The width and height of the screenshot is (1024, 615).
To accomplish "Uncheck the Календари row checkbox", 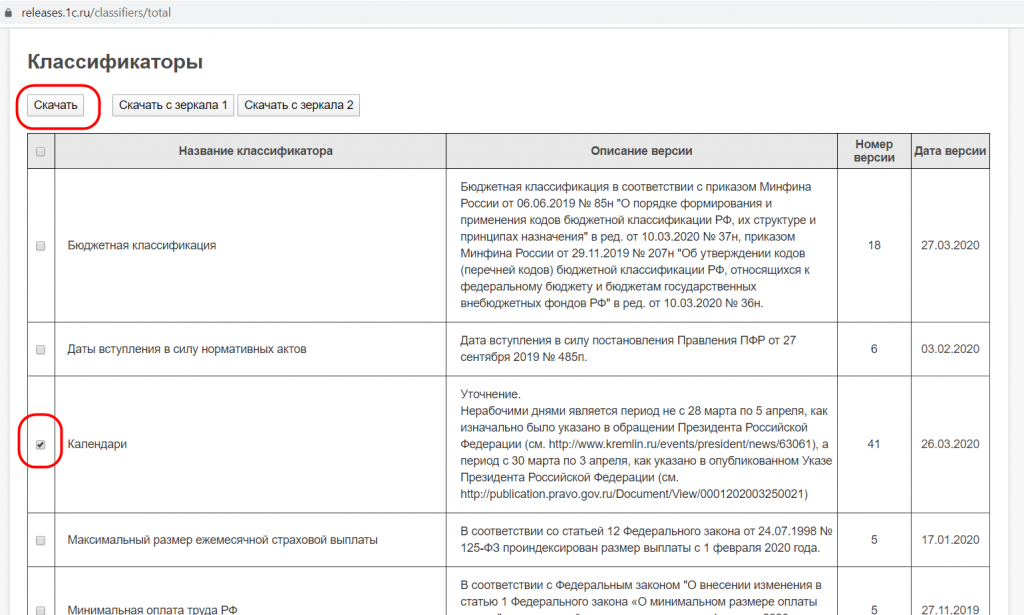I will [x=40, y=445].
